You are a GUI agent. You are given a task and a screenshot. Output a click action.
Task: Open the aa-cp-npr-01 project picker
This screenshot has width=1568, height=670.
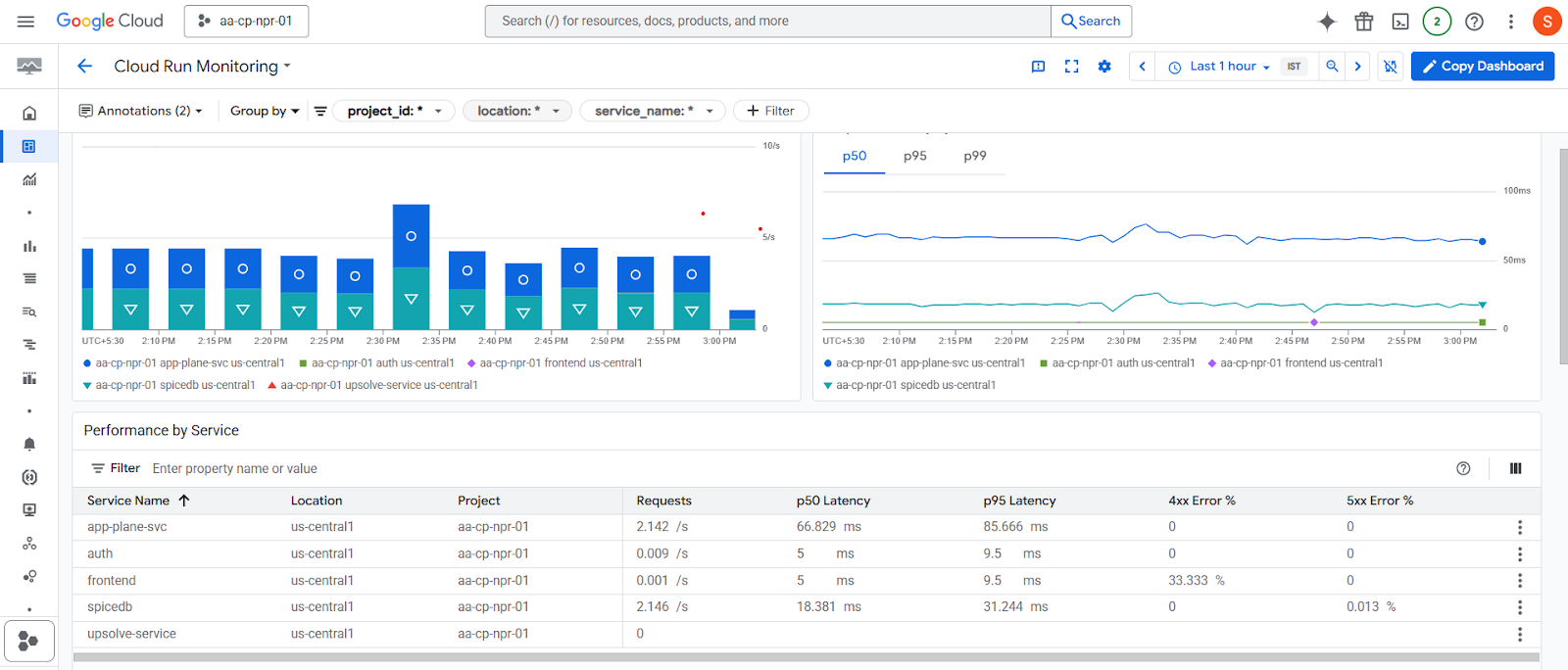(x=246, y=21)
